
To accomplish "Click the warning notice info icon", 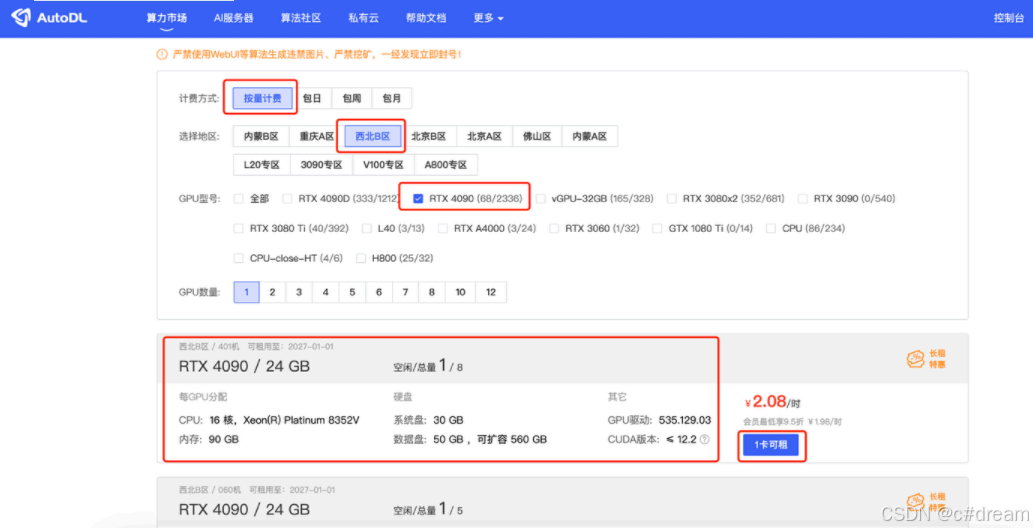I will 161,55.
